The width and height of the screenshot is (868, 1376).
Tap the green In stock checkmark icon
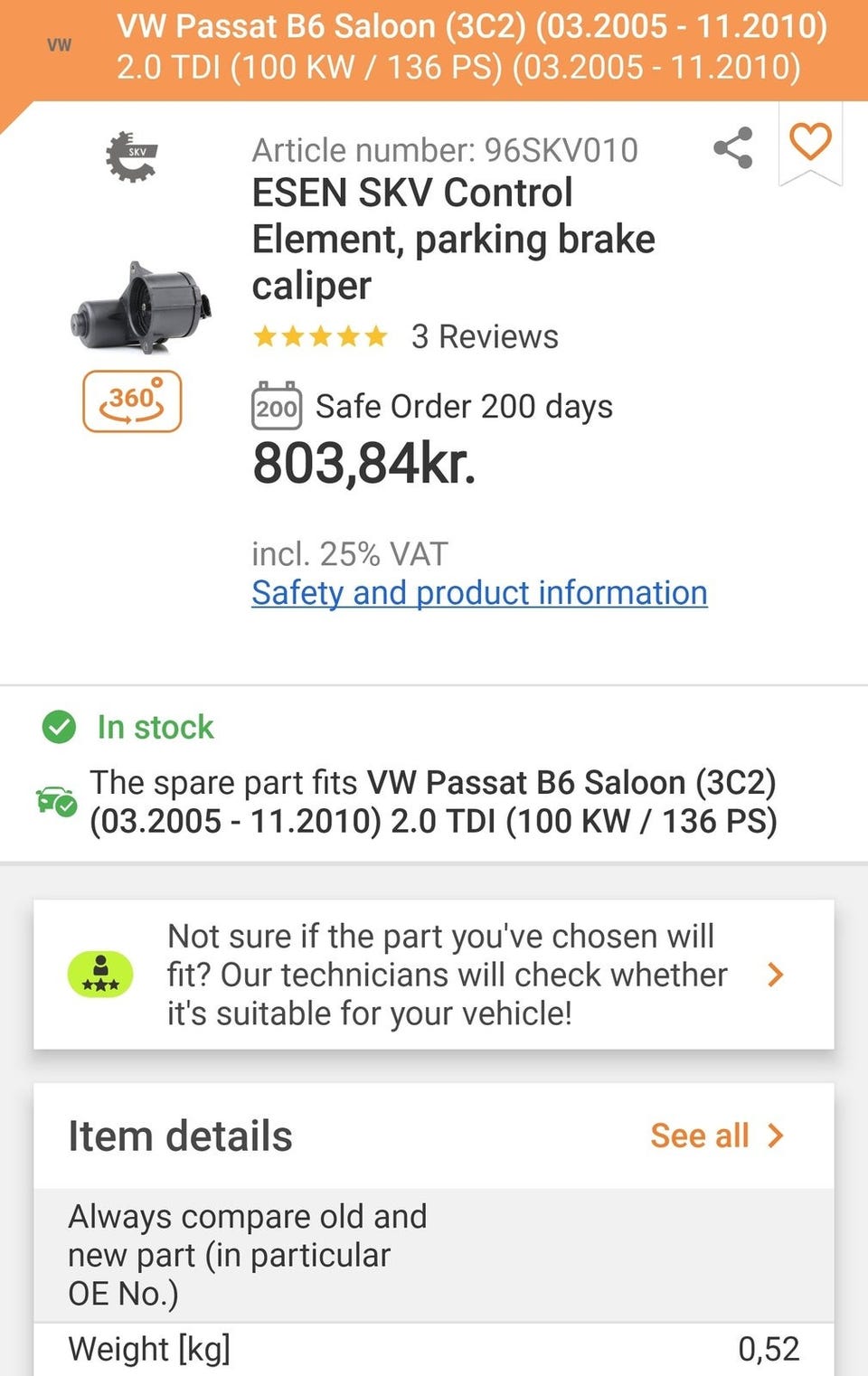click(x=59, y=727)
